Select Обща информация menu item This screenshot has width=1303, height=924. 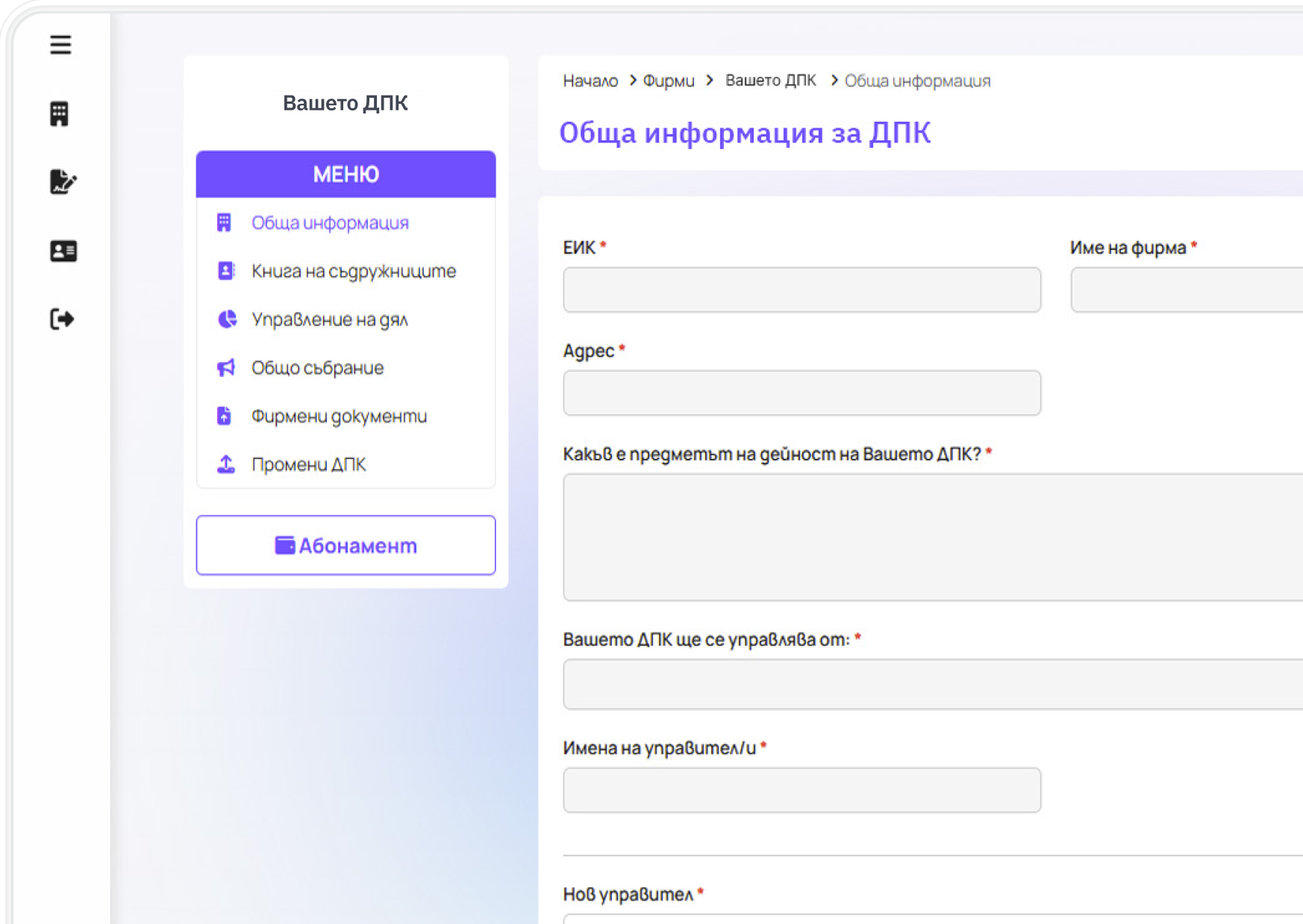pos(330,222)
